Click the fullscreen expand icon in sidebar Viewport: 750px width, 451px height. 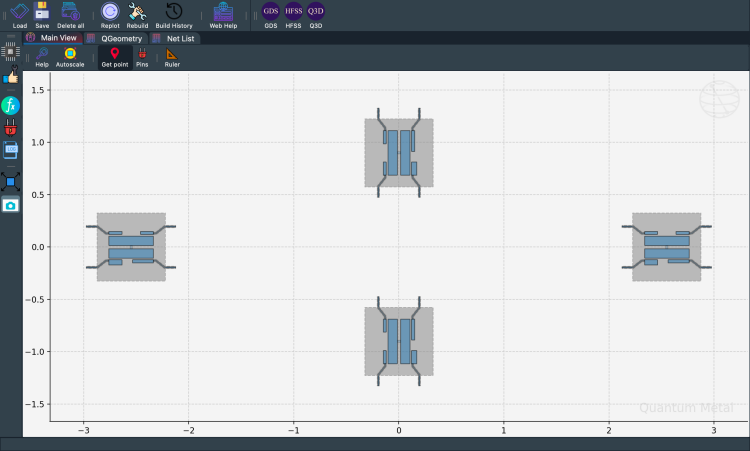pos(11,182)
